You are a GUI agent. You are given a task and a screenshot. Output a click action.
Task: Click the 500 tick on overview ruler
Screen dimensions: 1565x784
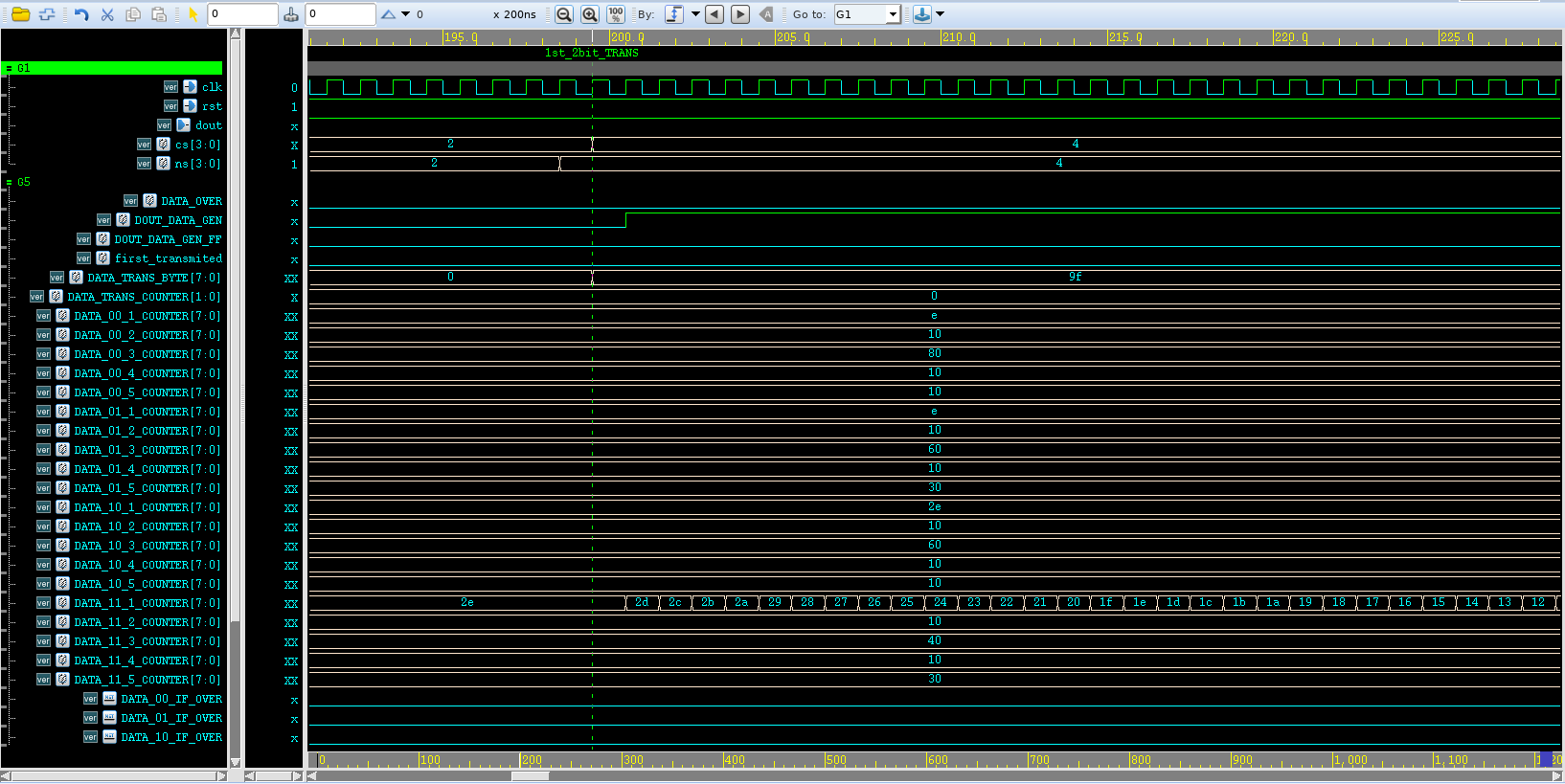(x=836, y=760)
